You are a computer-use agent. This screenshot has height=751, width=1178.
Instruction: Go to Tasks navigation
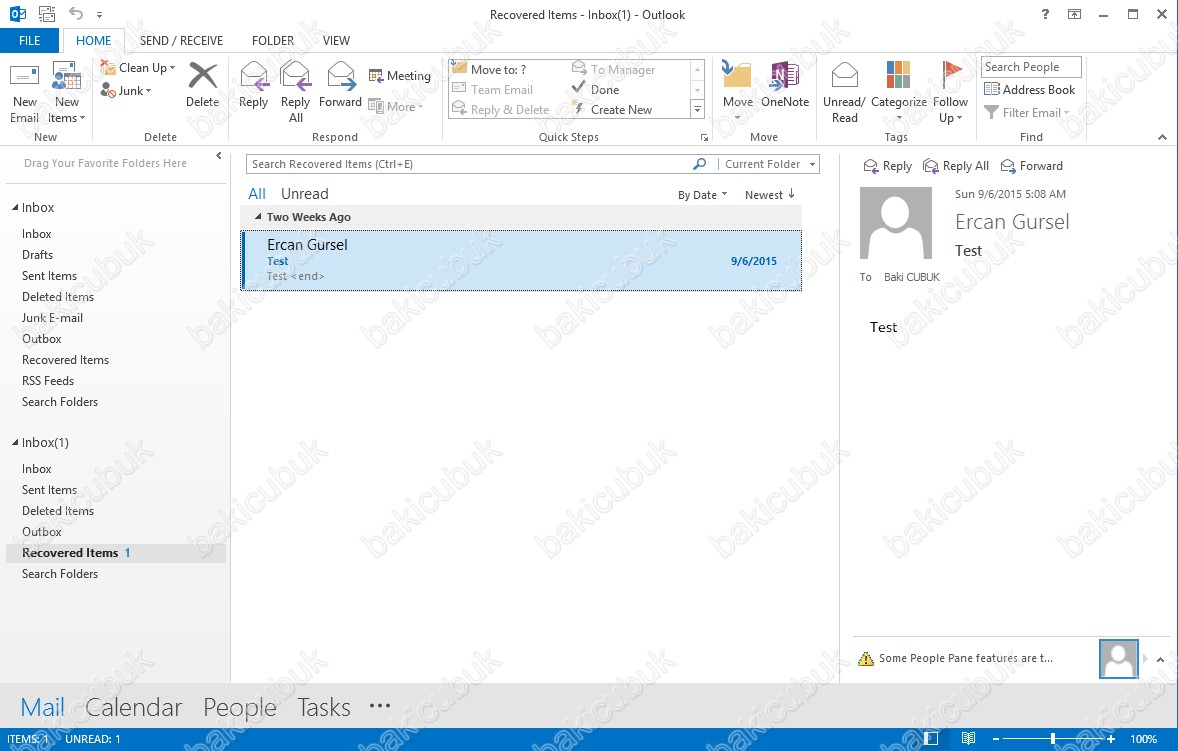pos(324,707)
